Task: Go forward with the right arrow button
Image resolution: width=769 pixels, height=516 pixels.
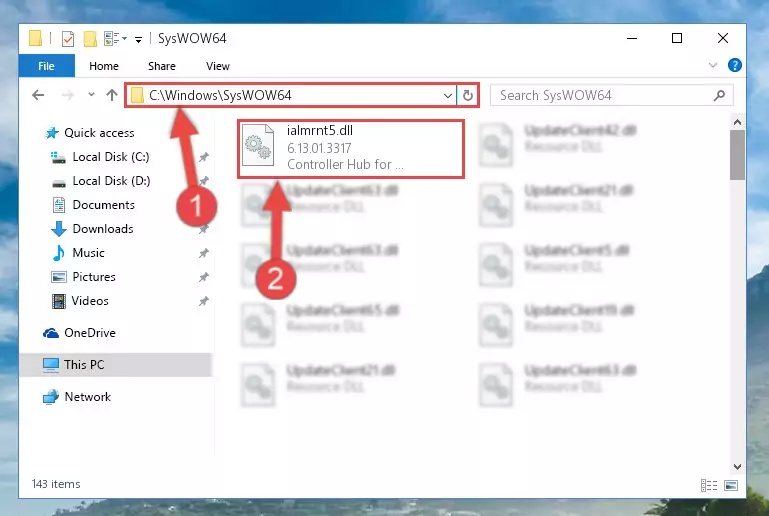Action: point(68,95)
